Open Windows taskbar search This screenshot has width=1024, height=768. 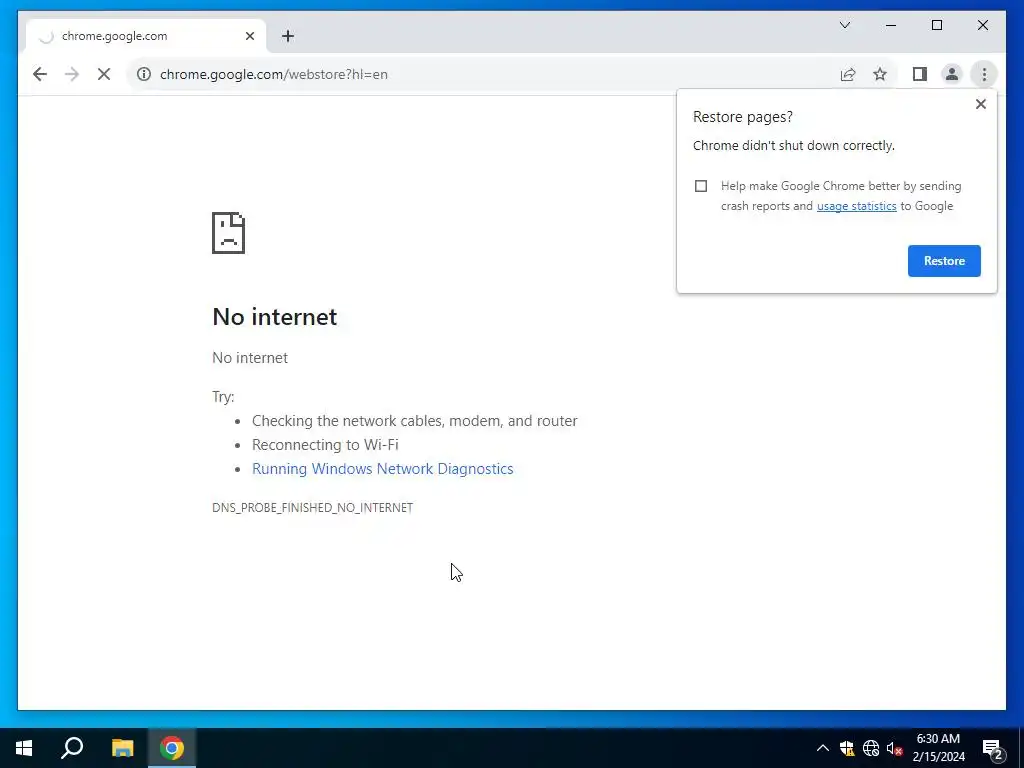point(72,748)
